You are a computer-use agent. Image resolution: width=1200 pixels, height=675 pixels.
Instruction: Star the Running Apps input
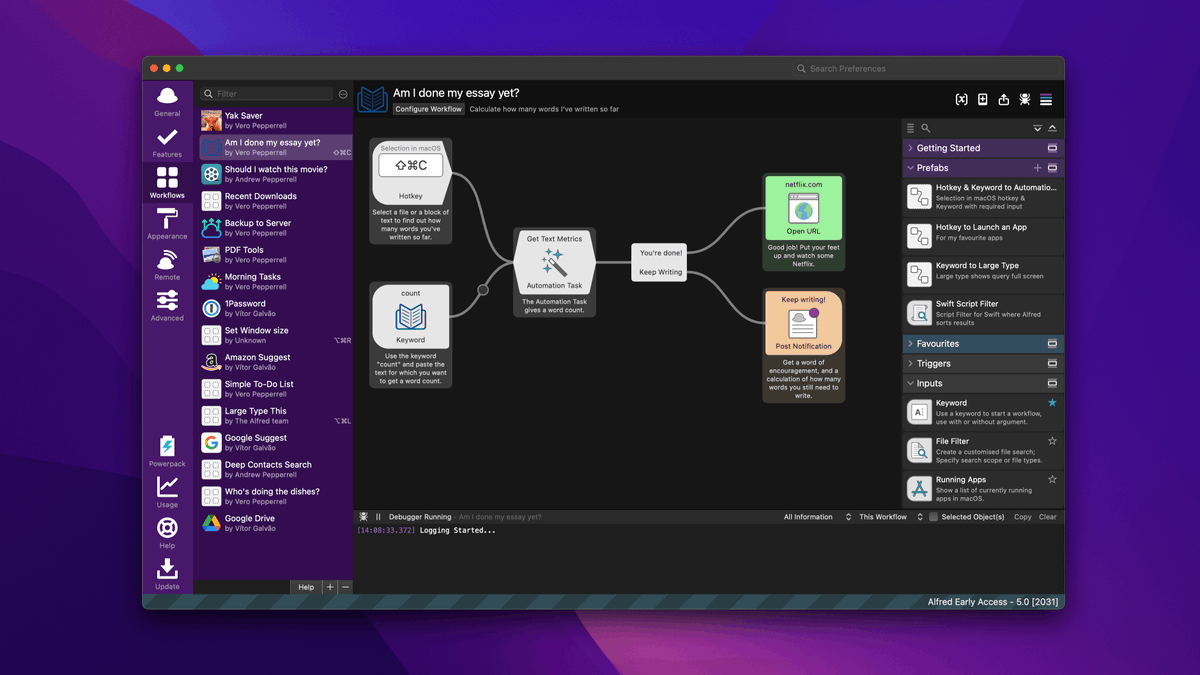pyautogui.click(x=1052, y=479)
